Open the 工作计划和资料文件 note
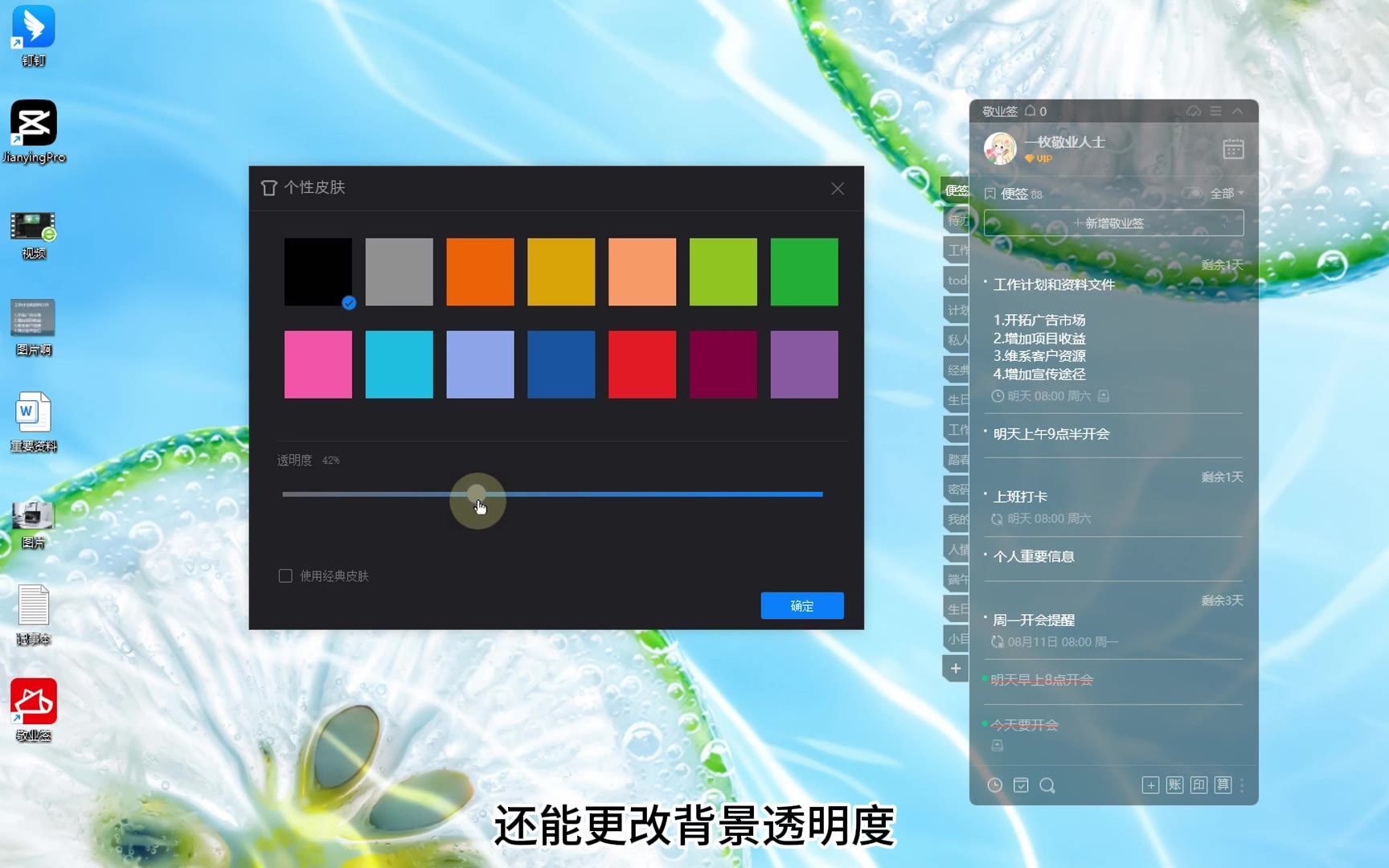Viewport: 1389px width, 868px height. (1054, 285)
